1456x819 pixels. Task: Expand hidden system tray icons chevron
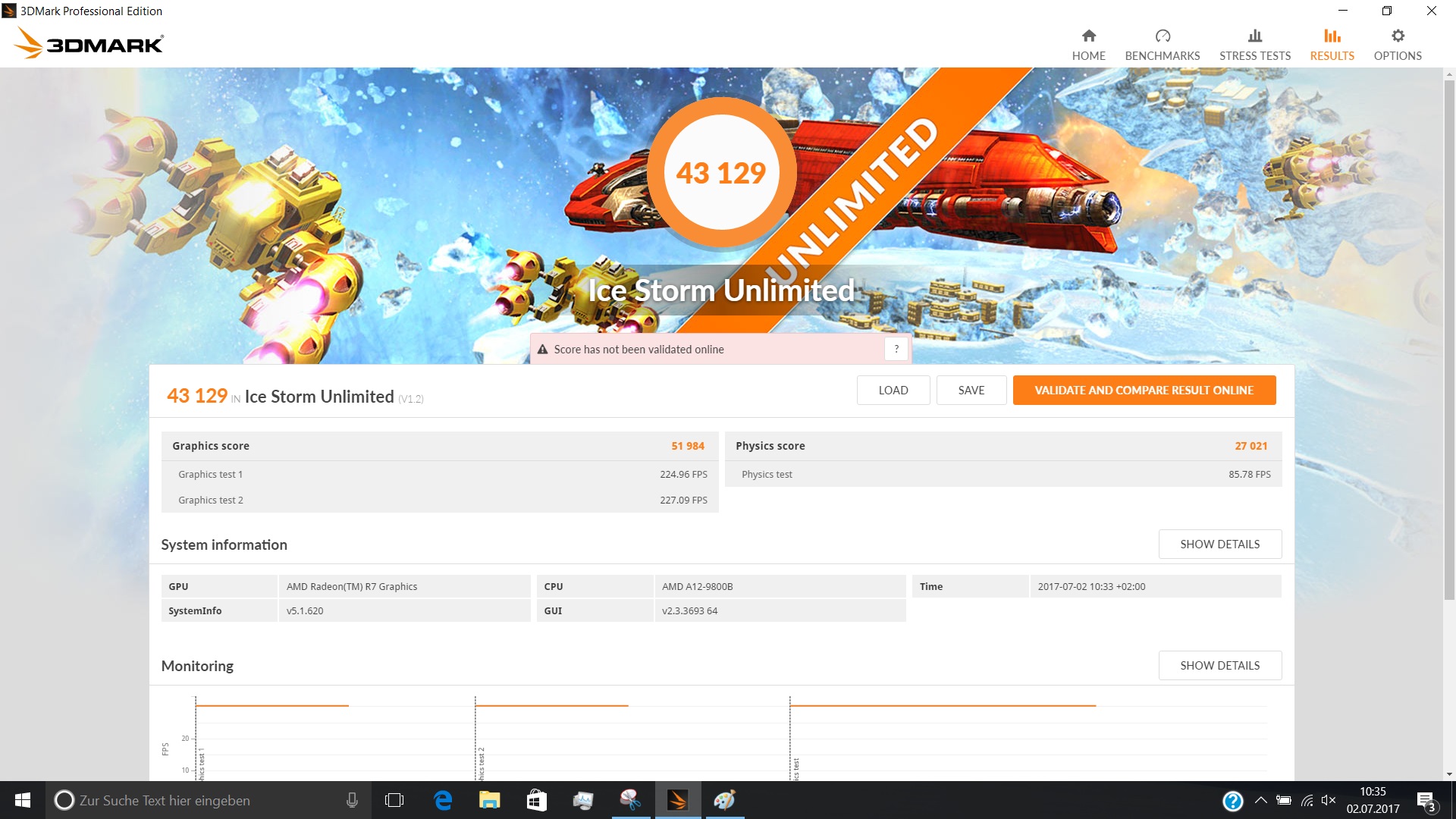coord(1260,800)
